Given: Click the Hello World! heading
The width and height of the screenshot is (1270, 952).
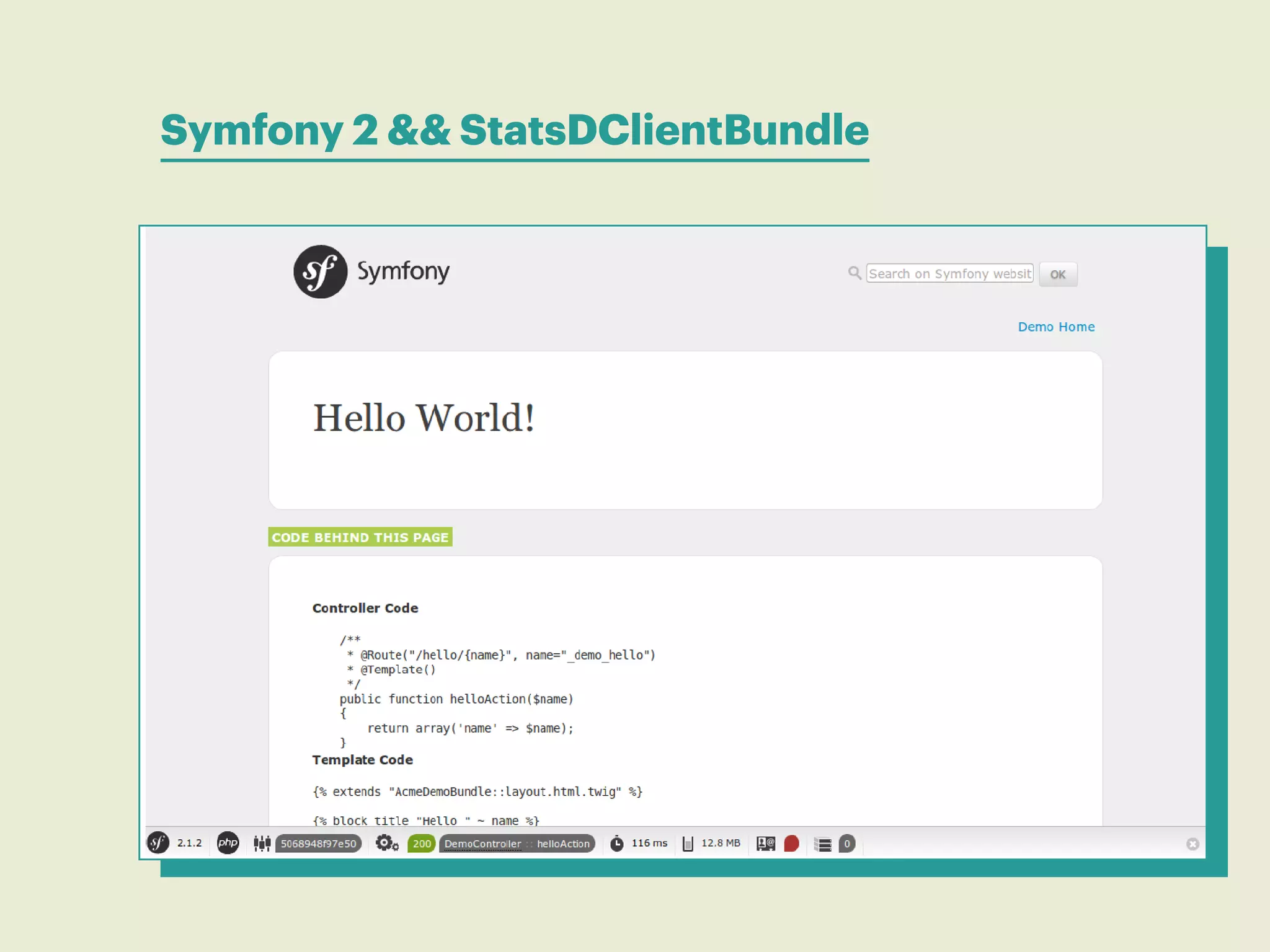Looking at the screenshot, I should click(x=424, y=418).
